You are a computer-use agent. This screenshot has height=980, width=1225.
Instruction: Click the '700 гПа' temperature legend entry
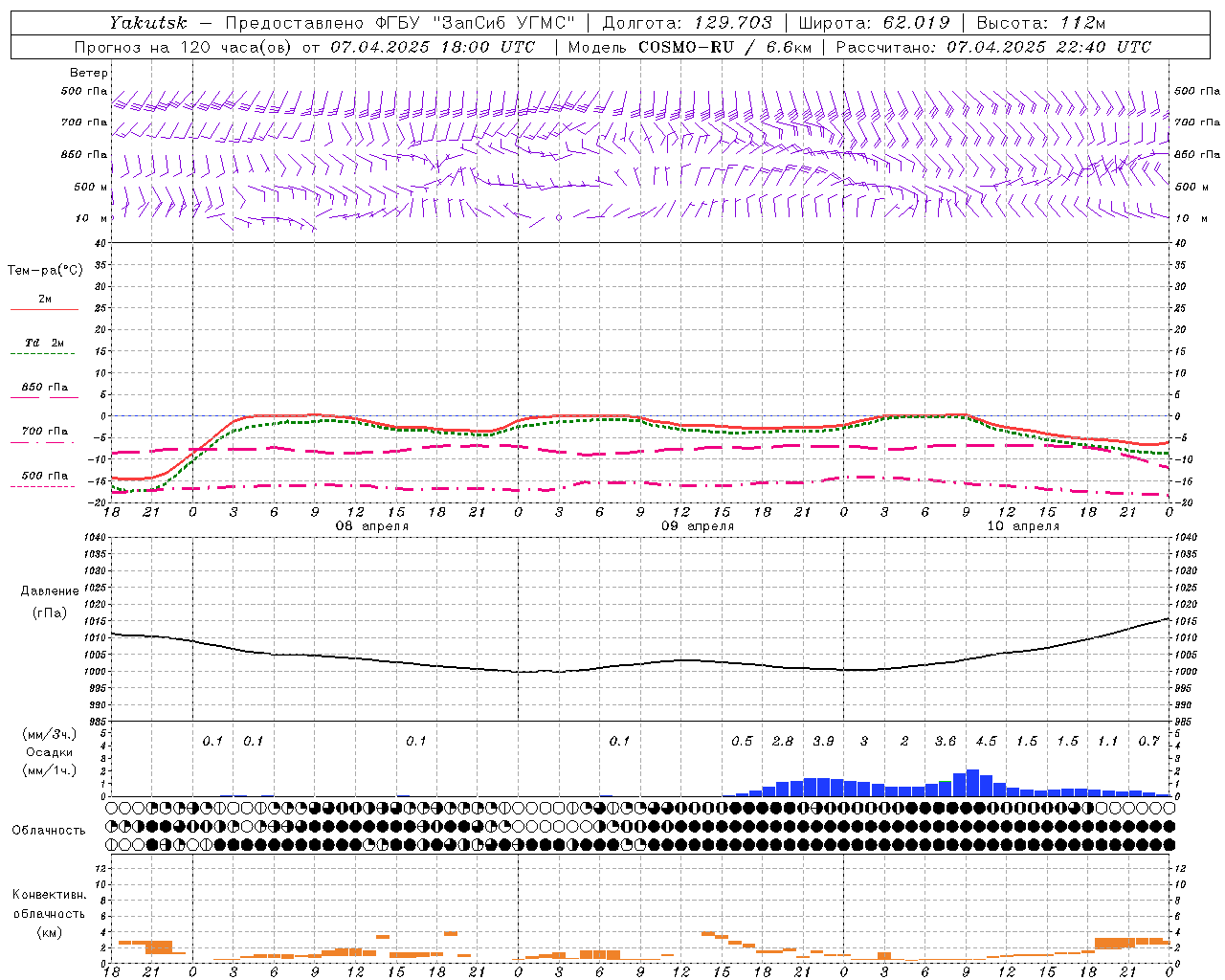45,432
